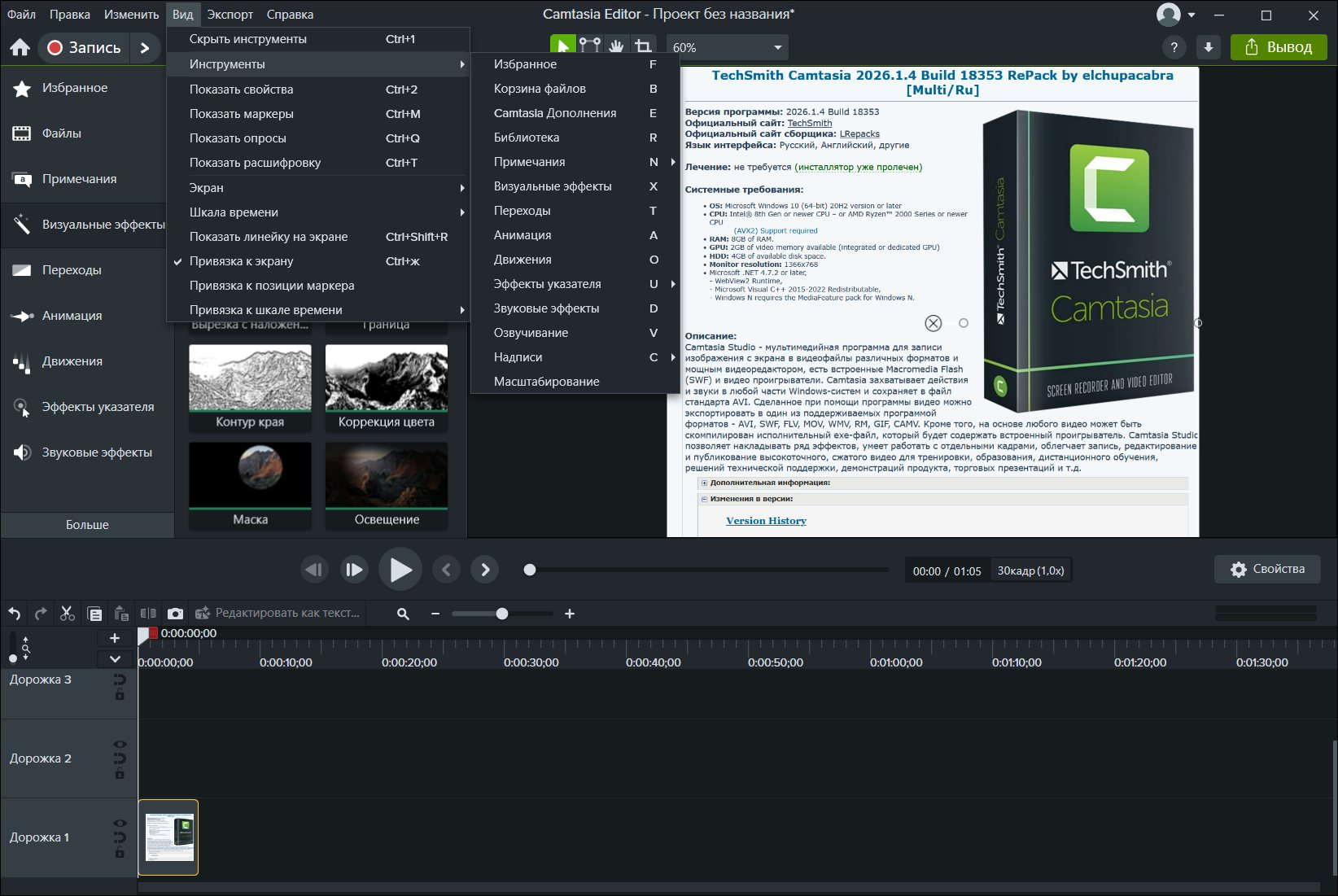Click the download arrow icon
Image resolution: width=1338 pixels, height=896 pixels.
pos(1209,48)
